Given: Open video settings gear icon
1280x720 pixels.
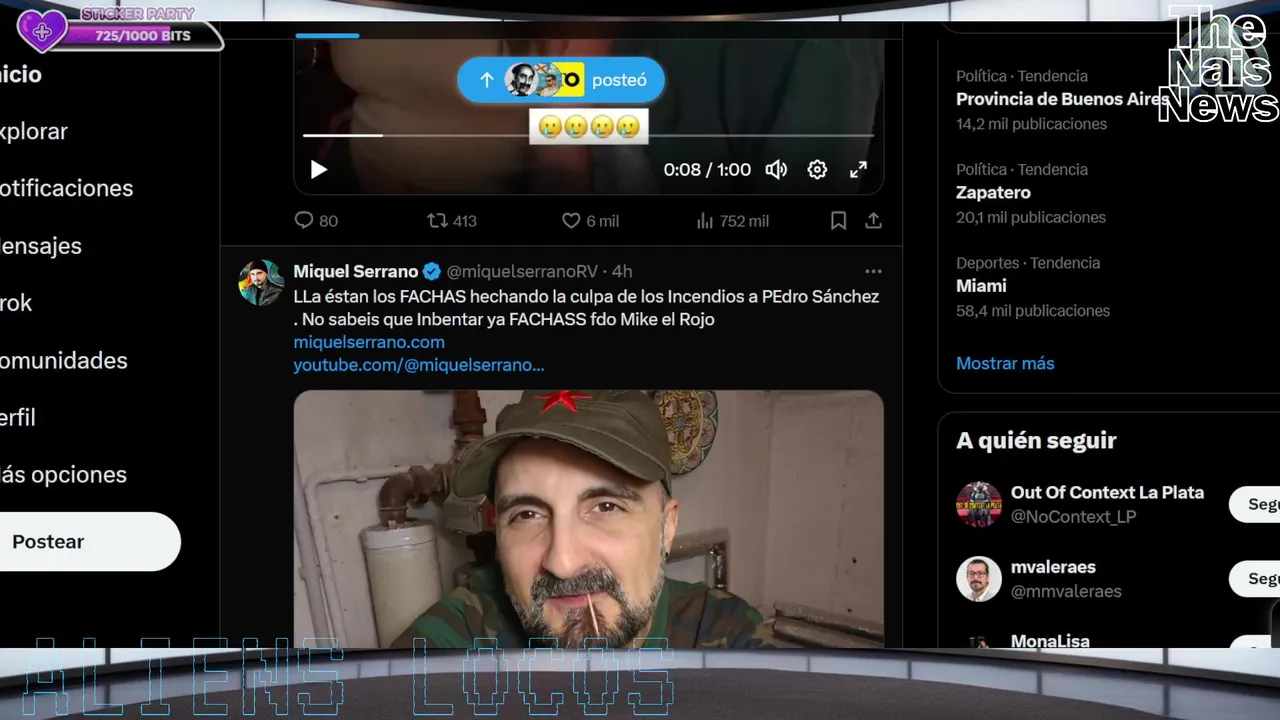Looking at the screenshot, I should pyautogui.click(x=817, y=170).
